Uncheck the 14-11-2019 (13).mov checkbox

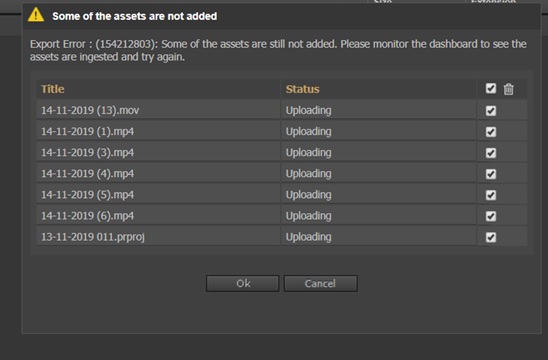pyautogui.click(x=491, y=111)
